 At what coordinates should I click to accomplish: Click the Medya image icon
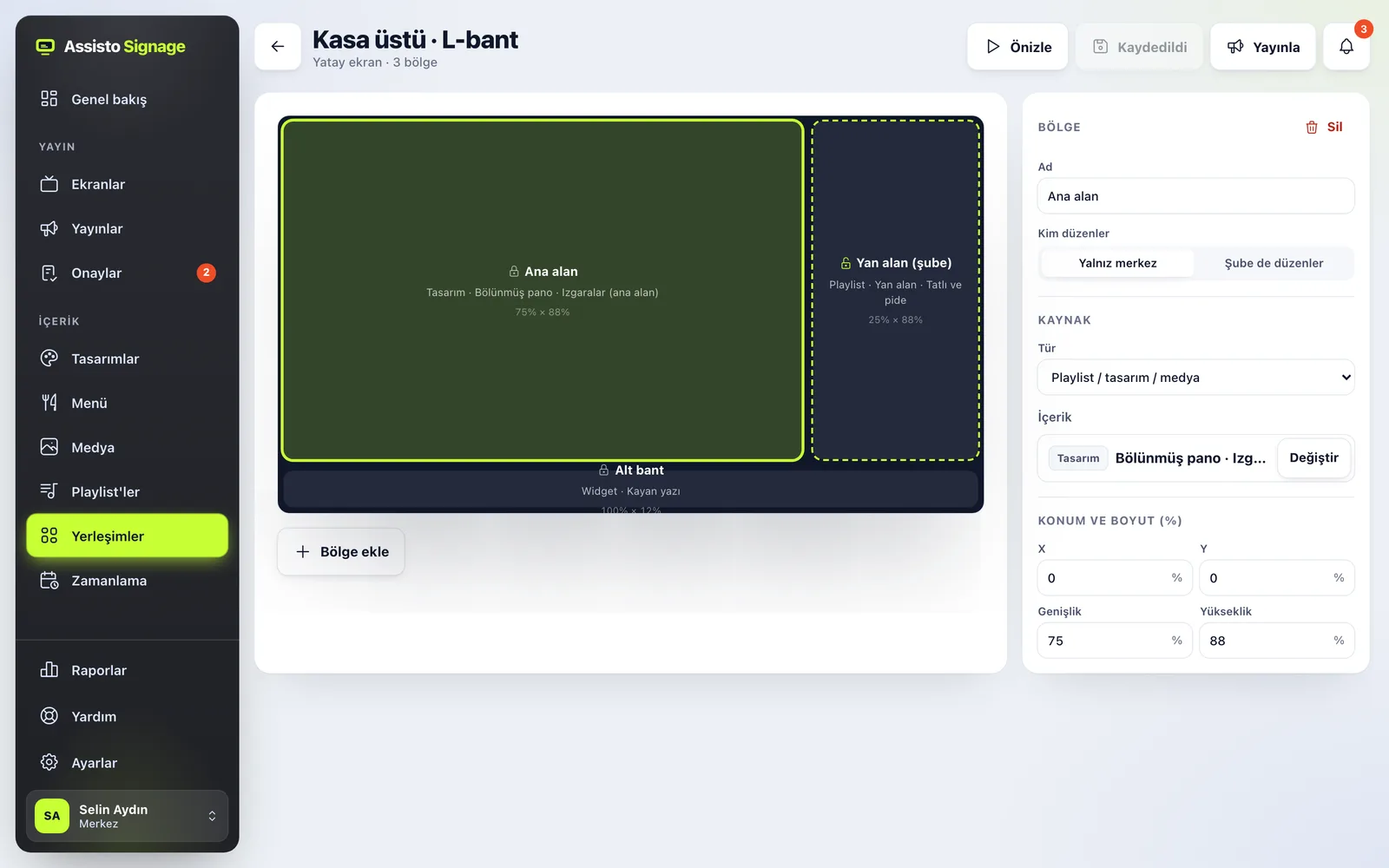point(49,447)
